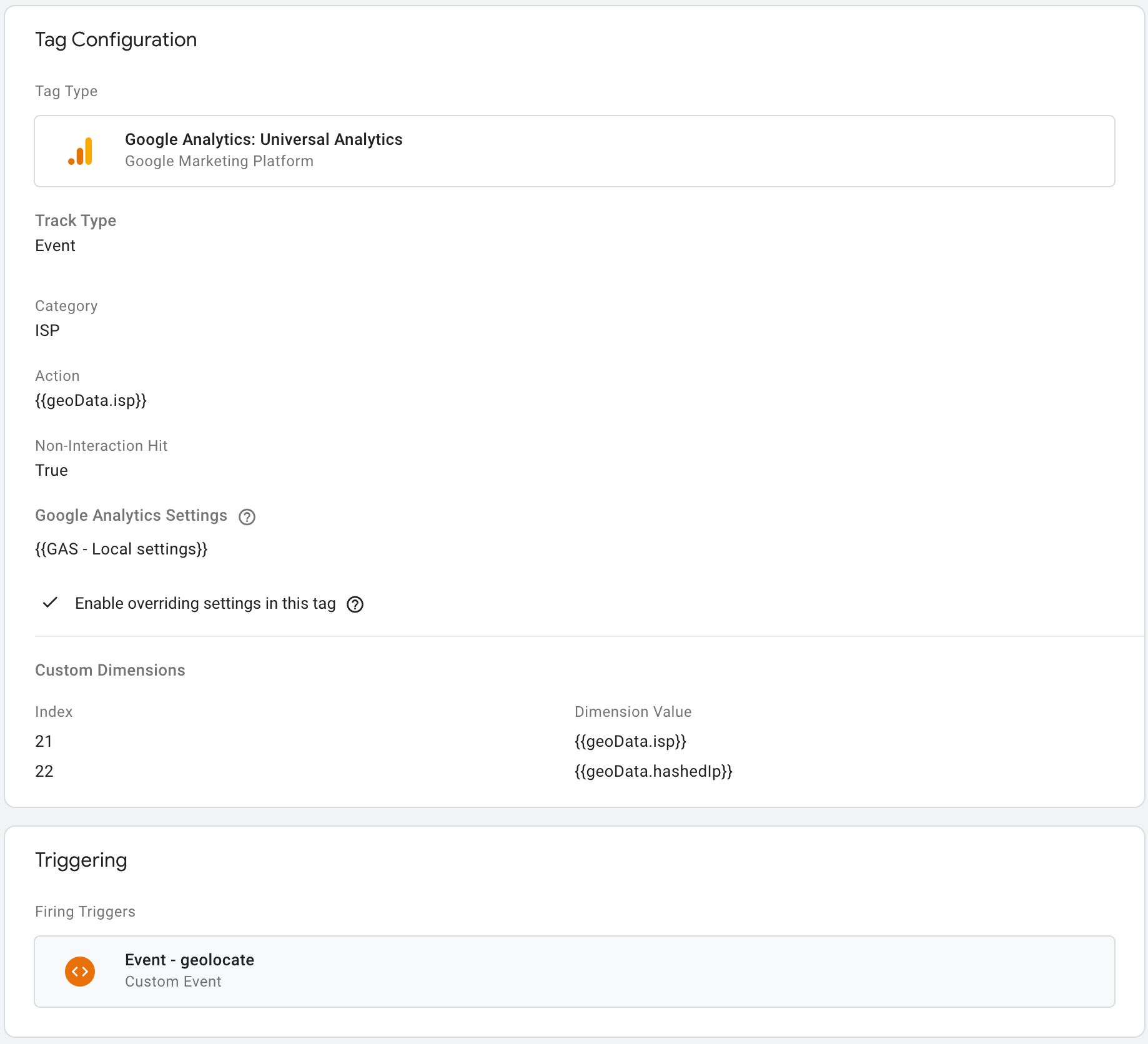
Task: Toggle Enable overriding settings checkmark
Action: [50, 603]
